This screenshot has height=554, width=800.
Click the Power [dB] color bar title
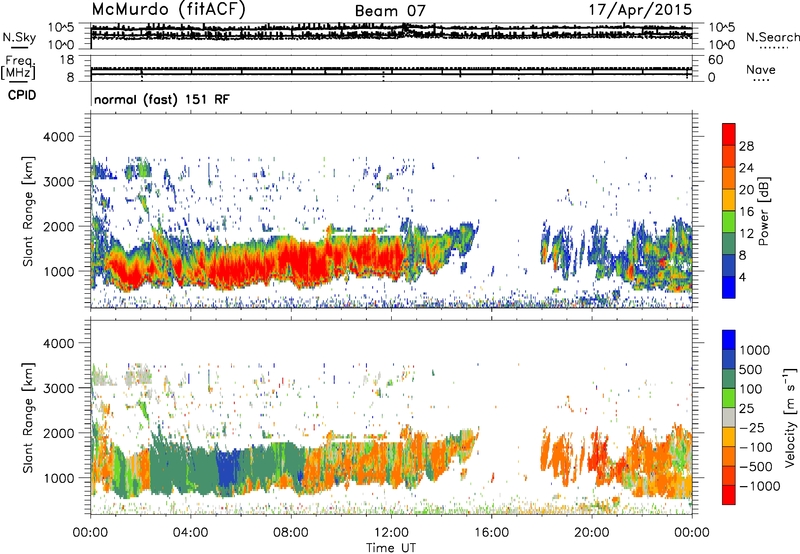(763, 211)
